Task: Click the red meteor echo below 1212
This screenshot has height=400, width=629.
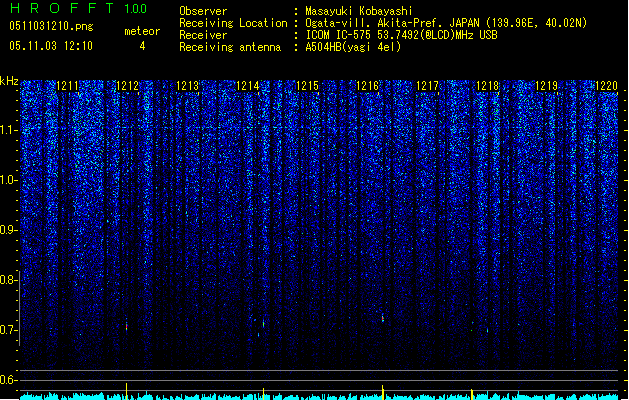Action: tap(127, 326)
